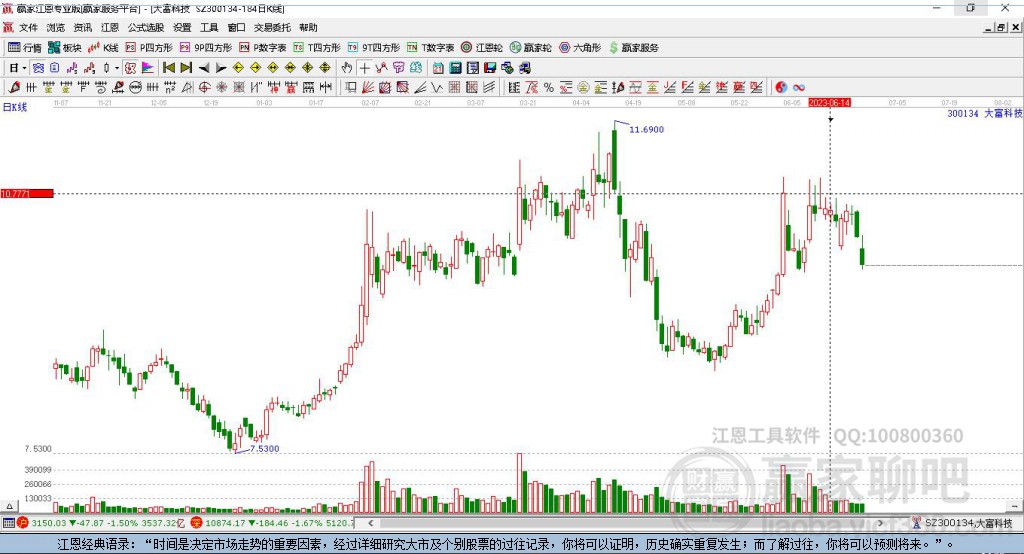Open the 浏览 menu
Image resolution: width=1024 pixels, height=554 pixels.
point(56,27)
